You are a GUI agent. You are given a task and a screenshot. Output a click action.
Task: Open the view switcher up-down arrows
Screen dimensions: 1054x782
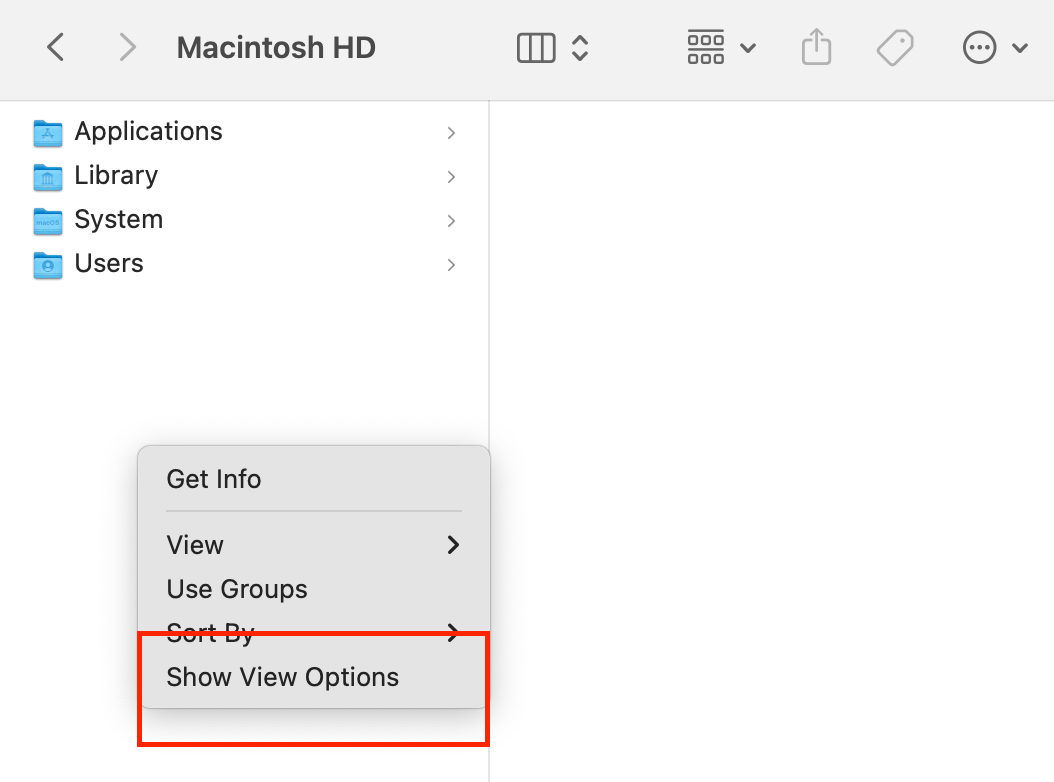tap(580, 47)
